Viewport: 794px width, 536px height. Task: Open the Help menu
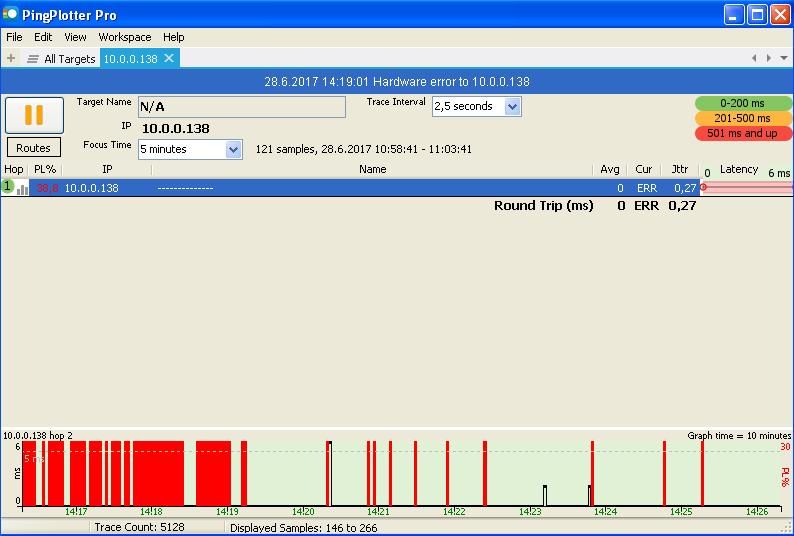(174, 37)
